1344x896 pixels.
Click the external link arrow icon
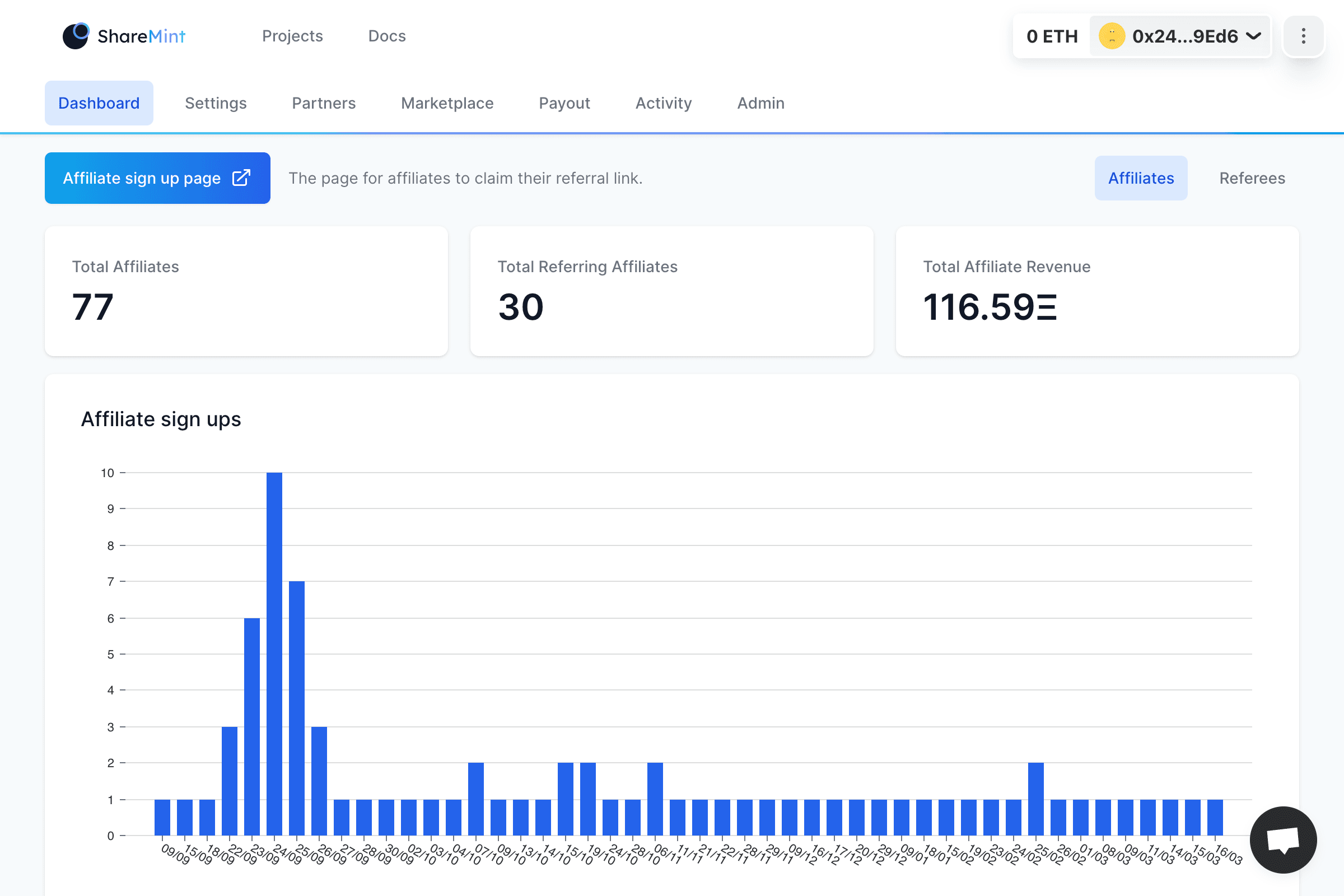pos(241,178)
